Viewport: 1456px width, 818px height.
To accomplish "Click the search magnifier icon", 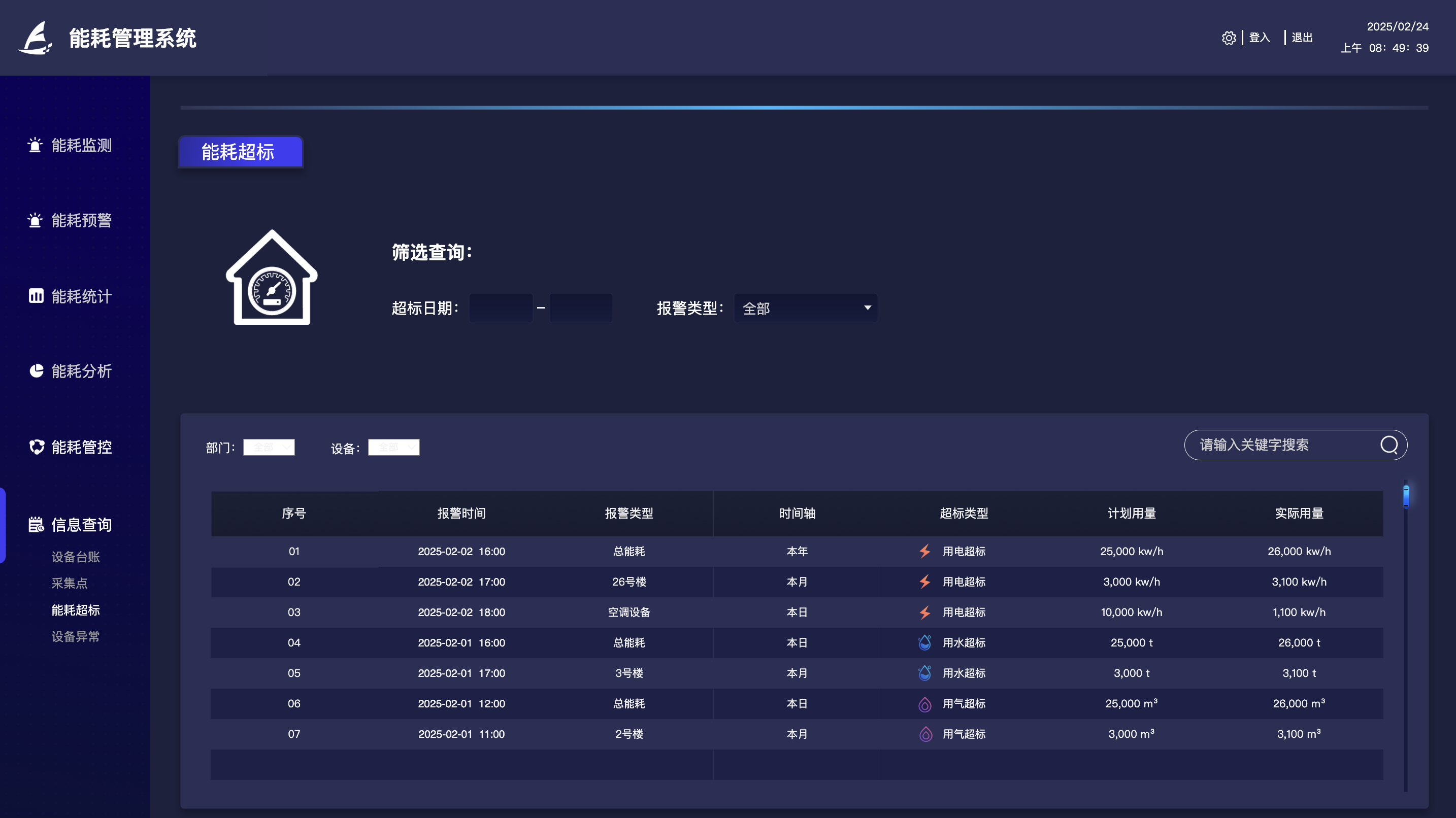I will tap(1389, 445).
